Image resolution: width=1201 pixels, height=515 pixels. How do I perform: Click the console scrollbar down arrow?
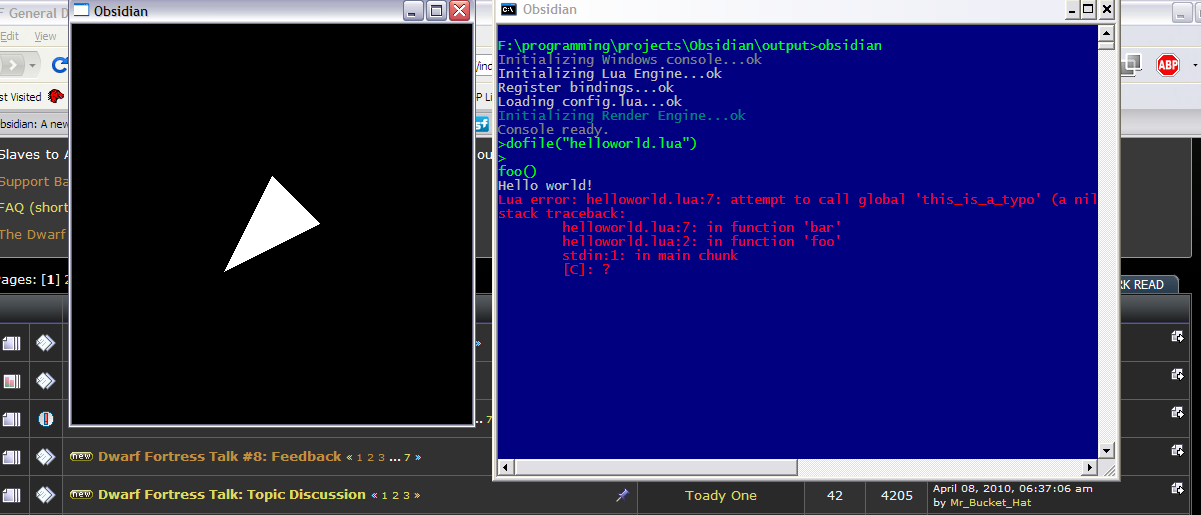point(1106,451)
